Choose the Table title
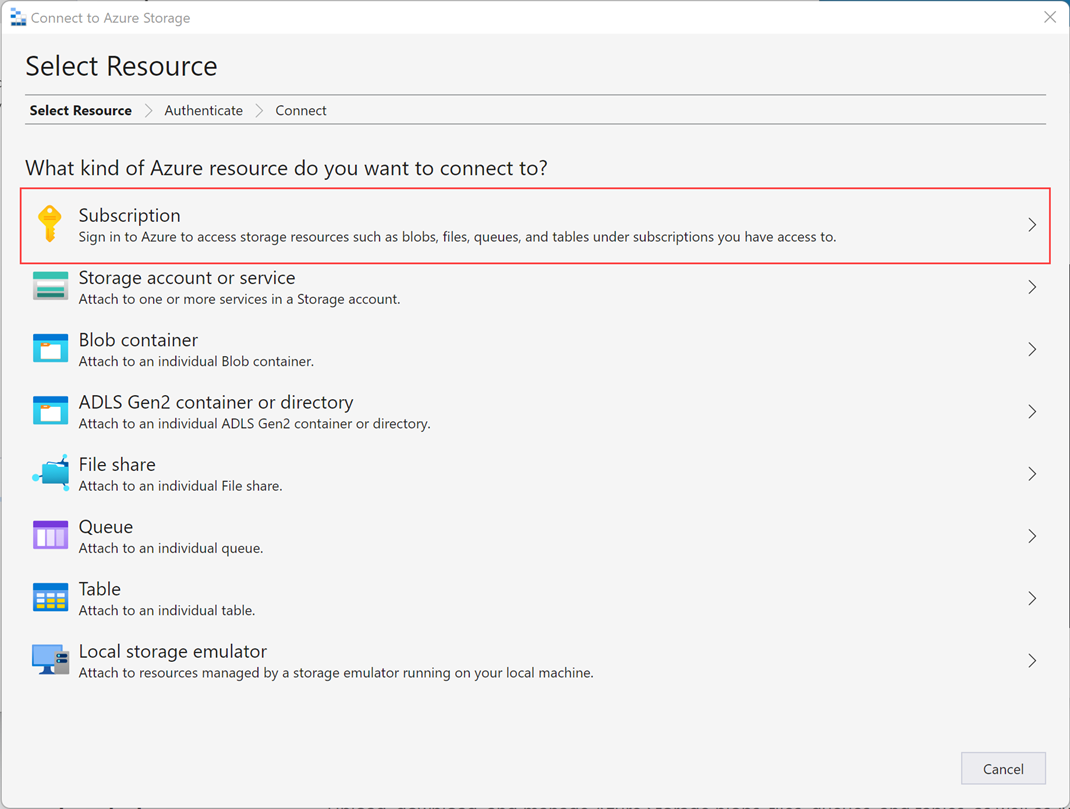The image size is (1070, 809). (x=100, y=589)
